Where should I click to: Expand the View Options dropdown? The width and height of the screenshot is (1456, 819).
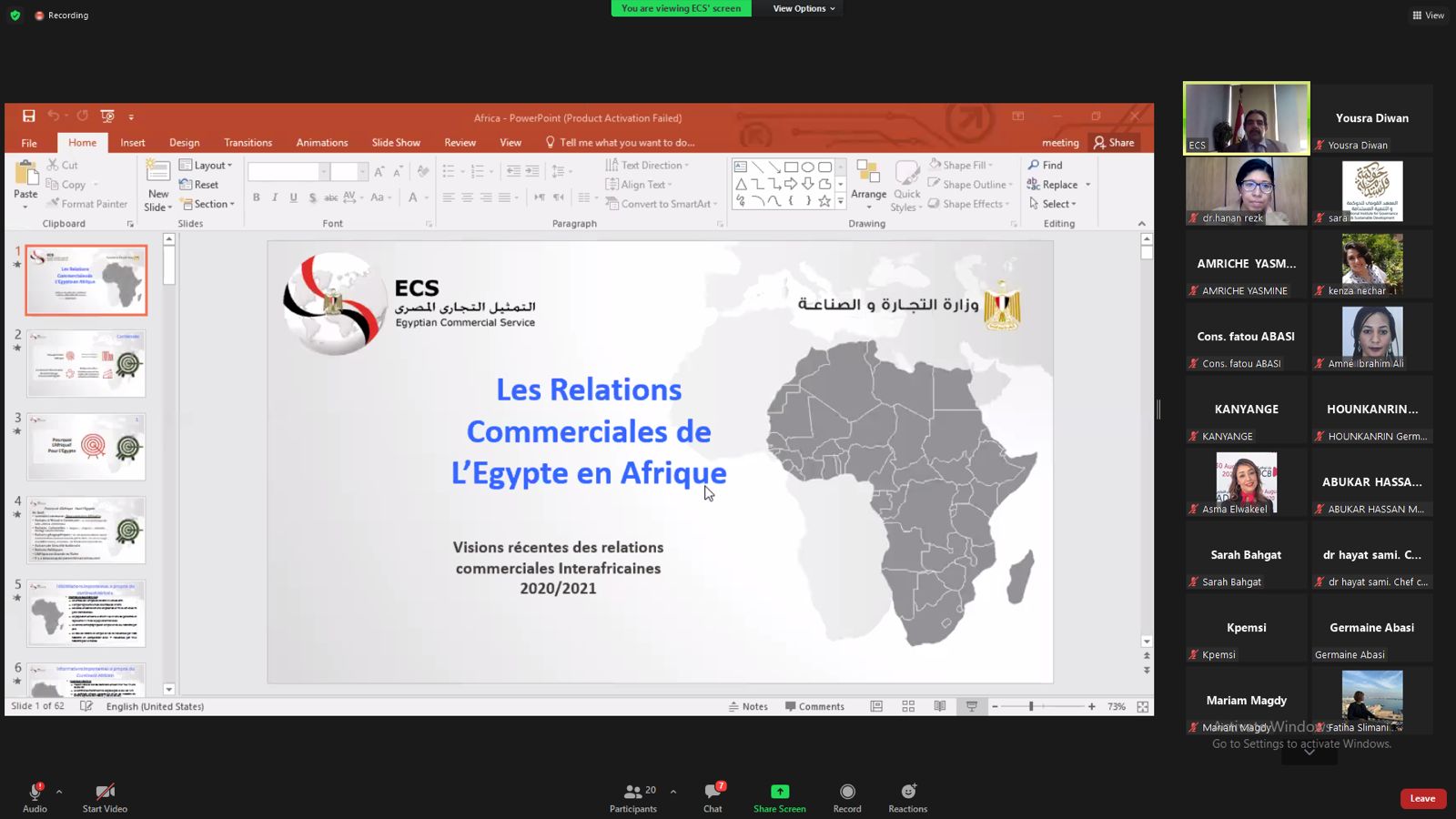pos(803,8)
